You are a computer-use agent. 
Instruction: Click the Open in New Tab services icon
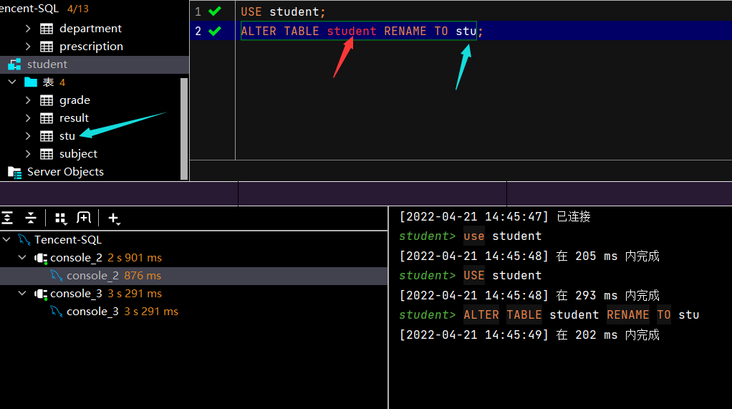[x=84, y=218]
